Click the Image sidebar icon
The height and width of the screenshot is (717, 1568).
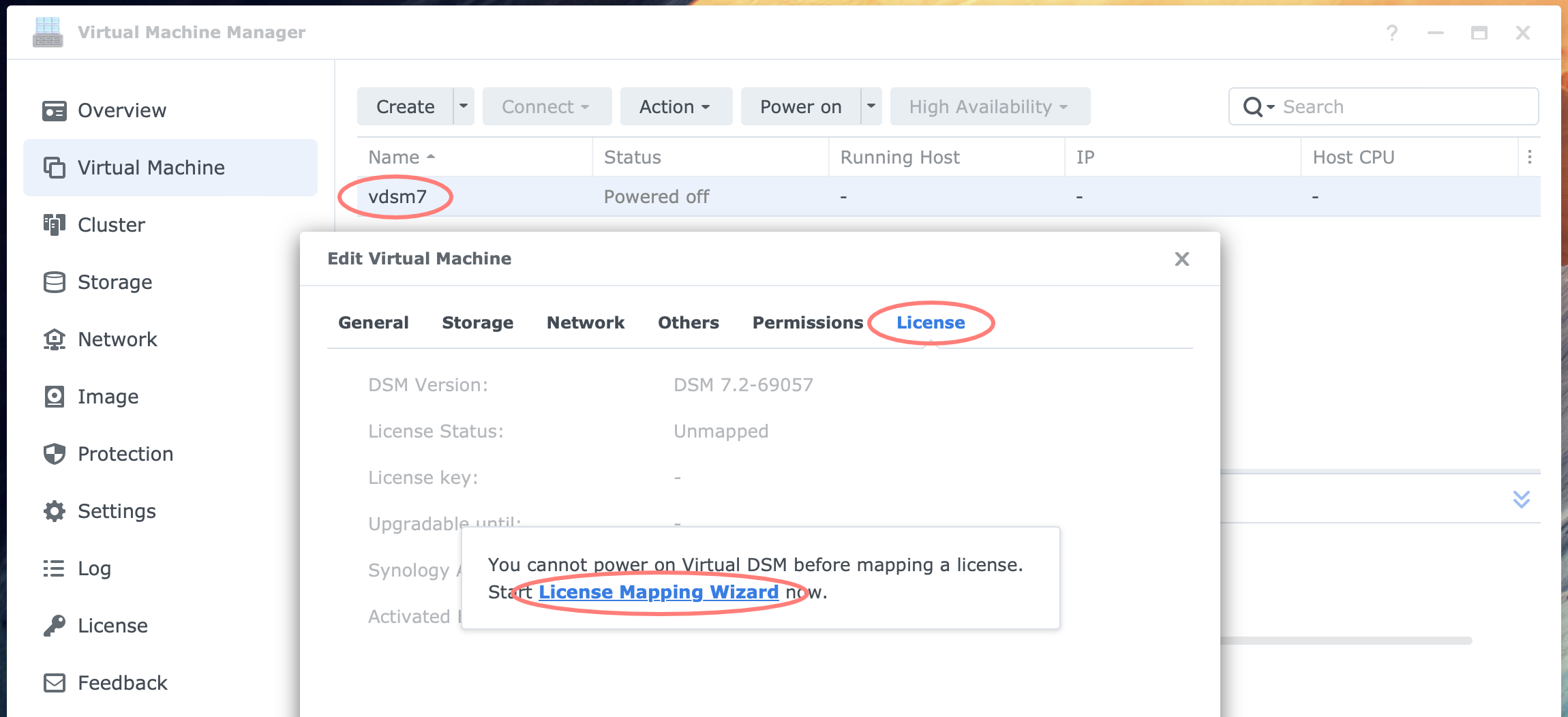click(x=55, y=397)
